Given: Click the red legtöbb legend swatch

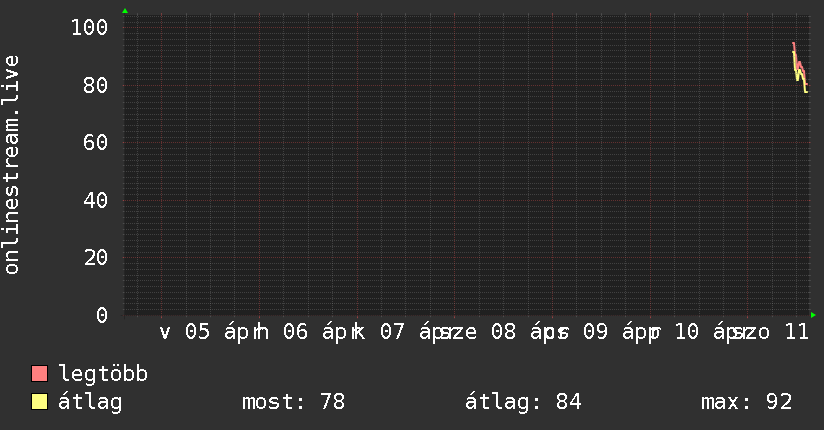Looking at the screenshot, I should click(40, 374).
